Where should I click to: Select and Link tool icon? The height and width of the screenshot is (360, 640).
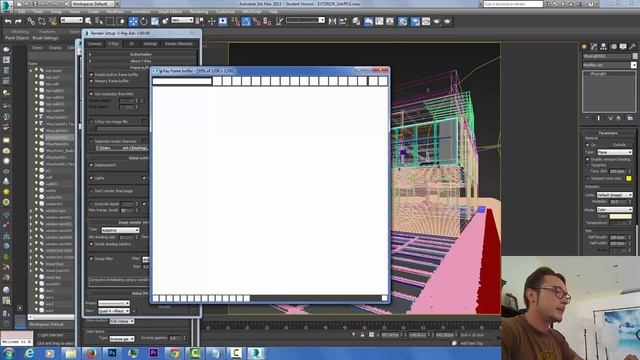[31, 21]
